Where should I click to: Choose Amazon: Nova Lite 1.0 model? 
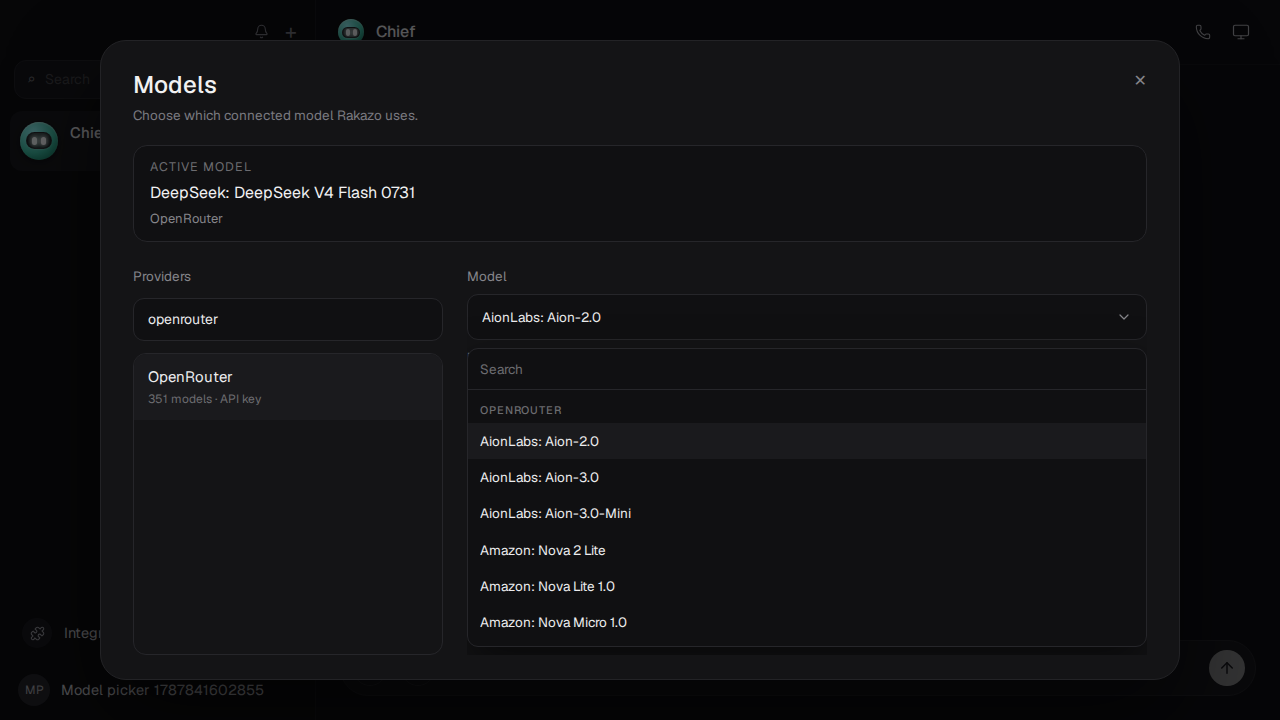(807, 586)
